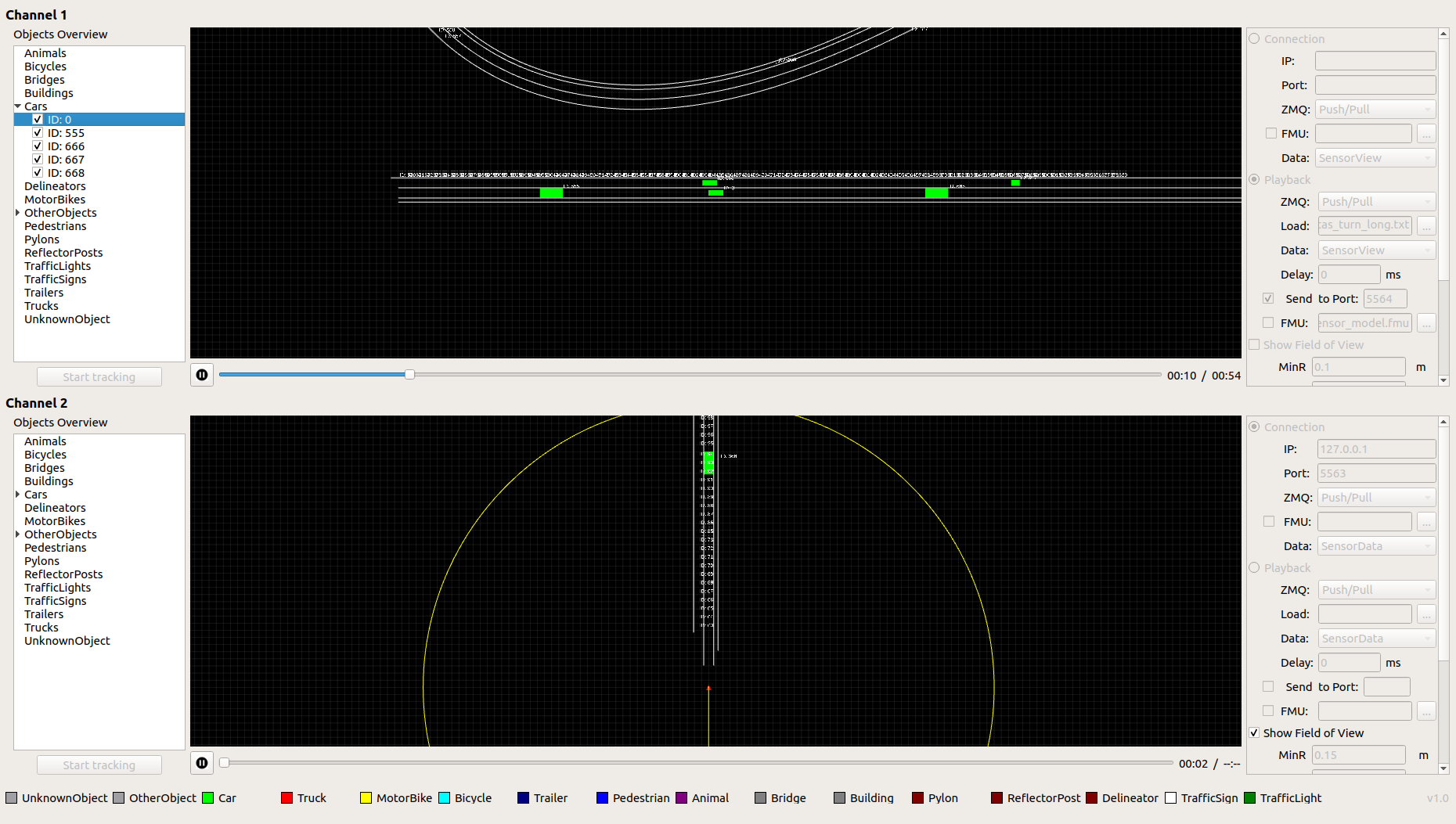Select Animals in Channel 1 objects list
Image resolution: width=1456 pixels, height=824 pixels.
[x=45, y=53]
